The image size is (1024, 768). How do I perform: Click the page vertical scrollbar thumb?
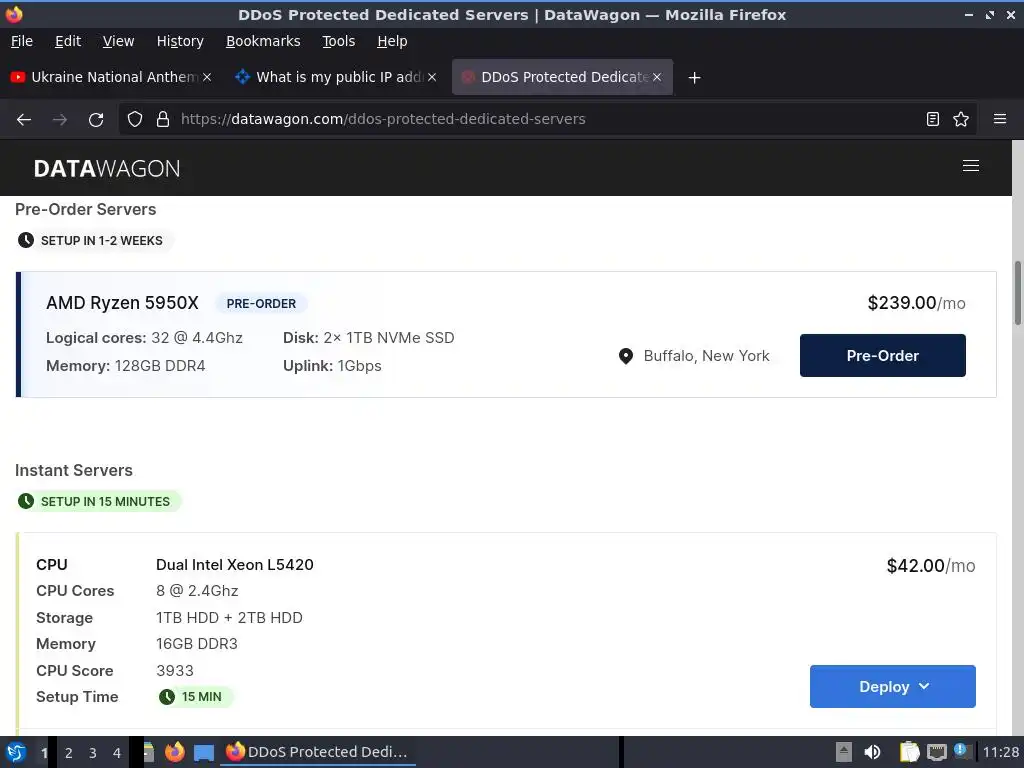coord(1017,293)
